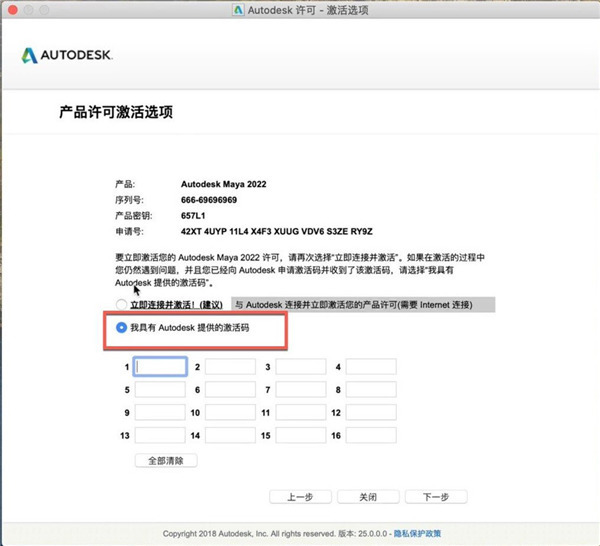
Task: Click activation code field 3
Action: 301,367
